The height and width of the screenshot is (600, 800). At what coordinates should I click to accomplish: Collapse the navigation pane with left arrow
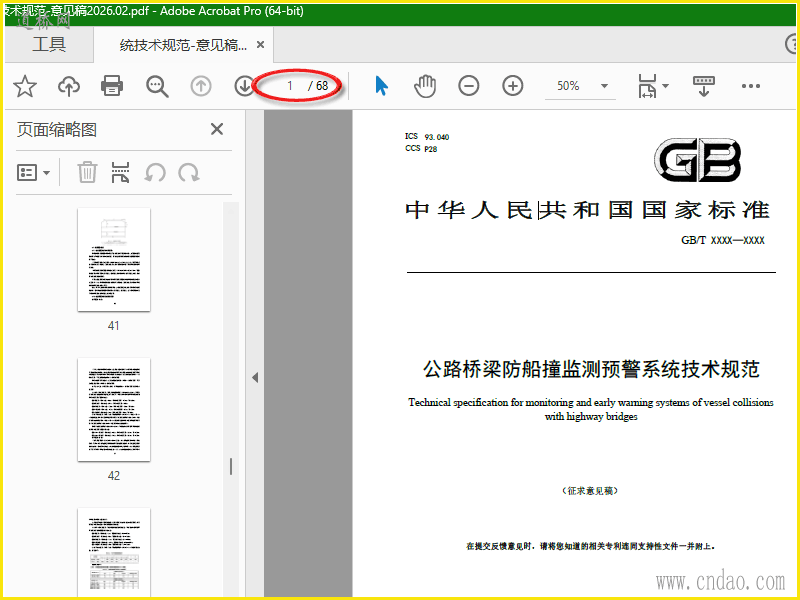pos(255,378)
